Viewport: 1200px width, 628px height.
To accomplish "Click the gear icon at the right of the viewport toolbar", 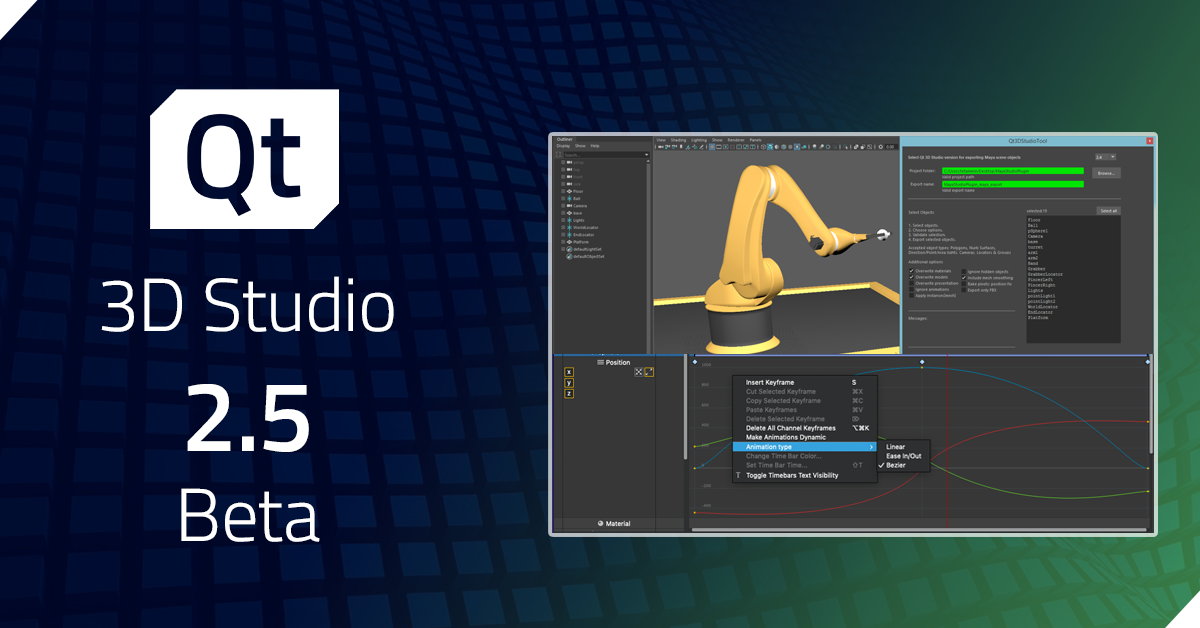I will (x=881, y=147).
